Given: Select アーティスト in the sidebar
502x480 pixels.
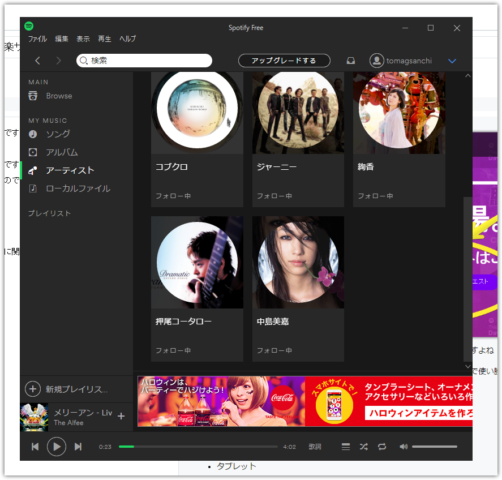Looking at the screenshot, I should point(70,170).
